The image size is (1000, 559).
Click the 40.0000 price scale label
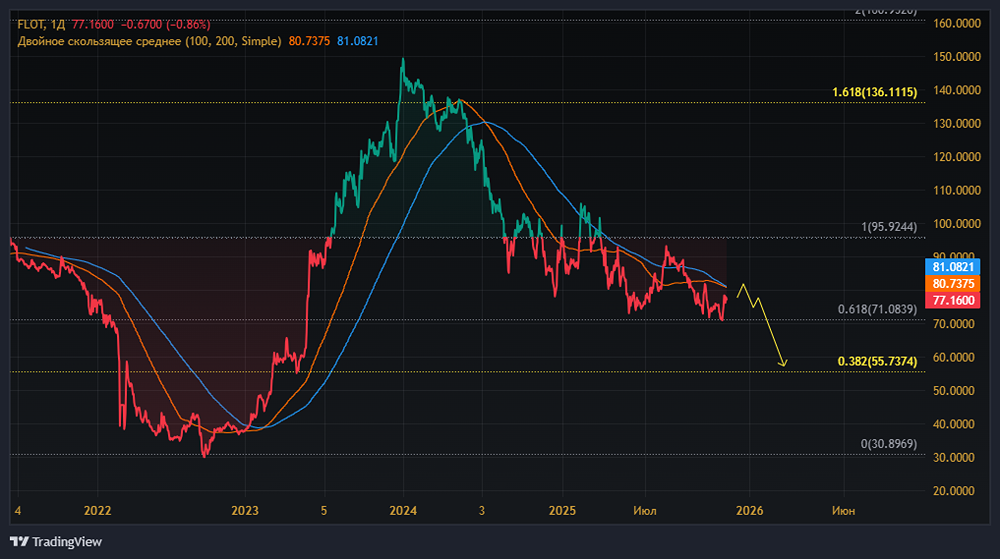tap(953, 424)
